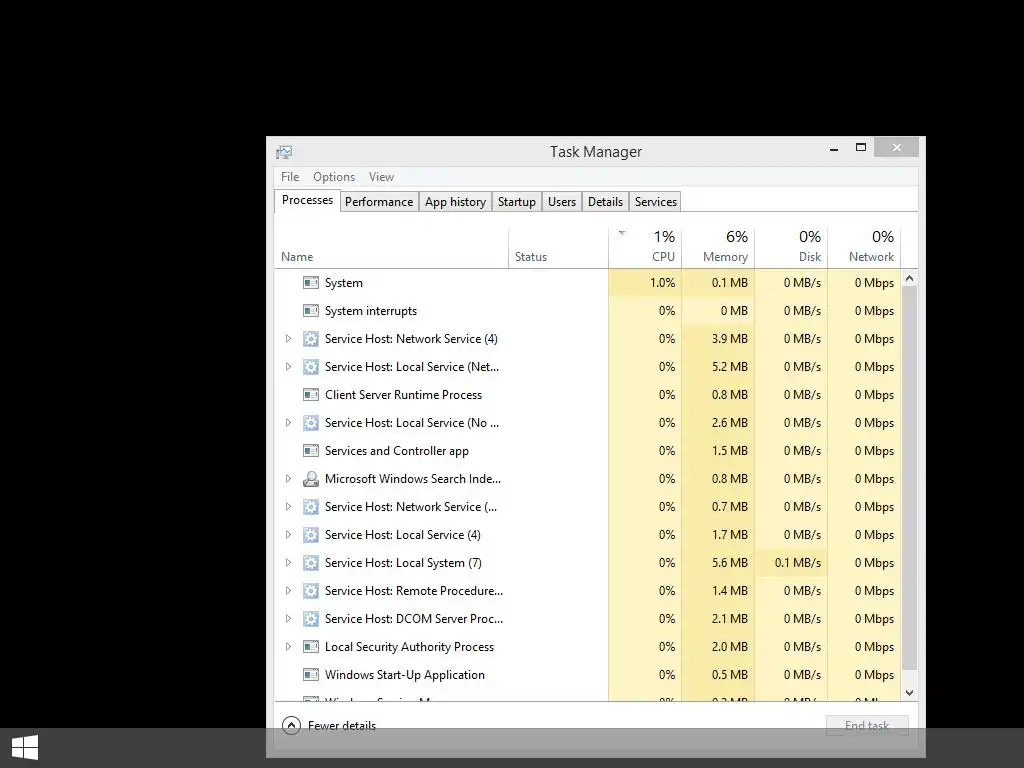Viewport: 1024px width, 768px height.
Task: Maximize the Task Manager window
Action: pos(861,148)
